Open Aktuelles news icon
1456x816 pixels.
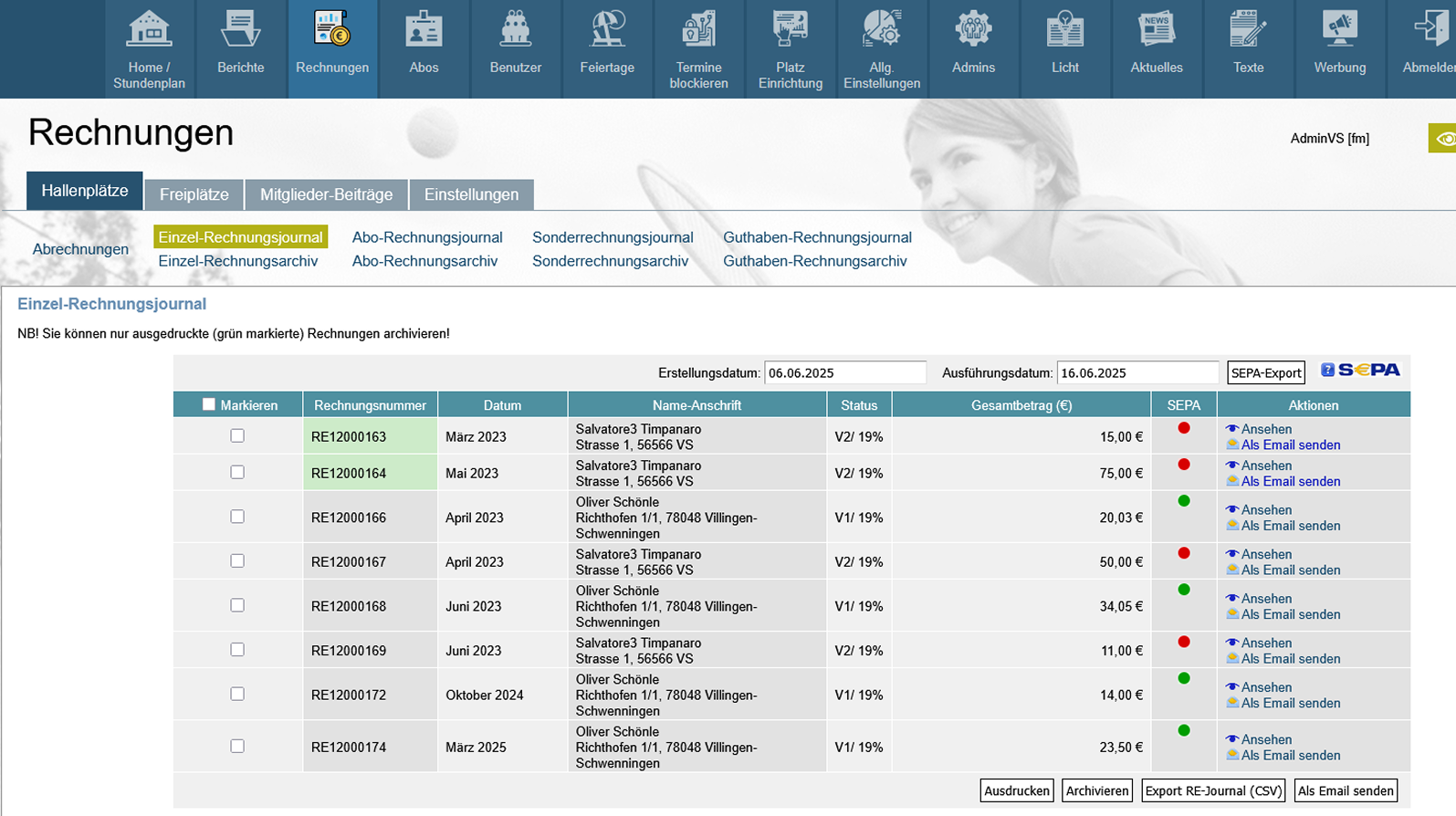[1157, 30]
